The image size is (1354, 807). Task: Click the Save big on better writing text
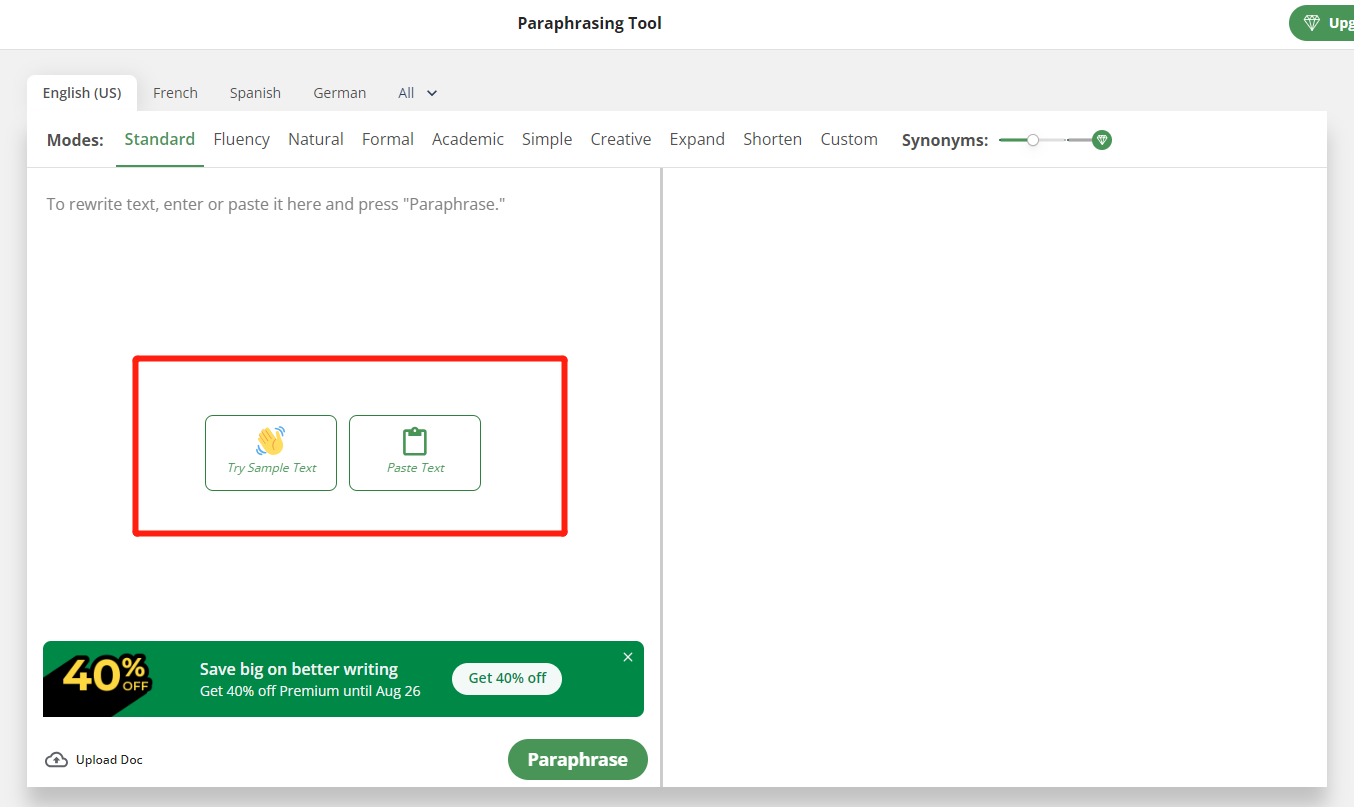[299, 669]
